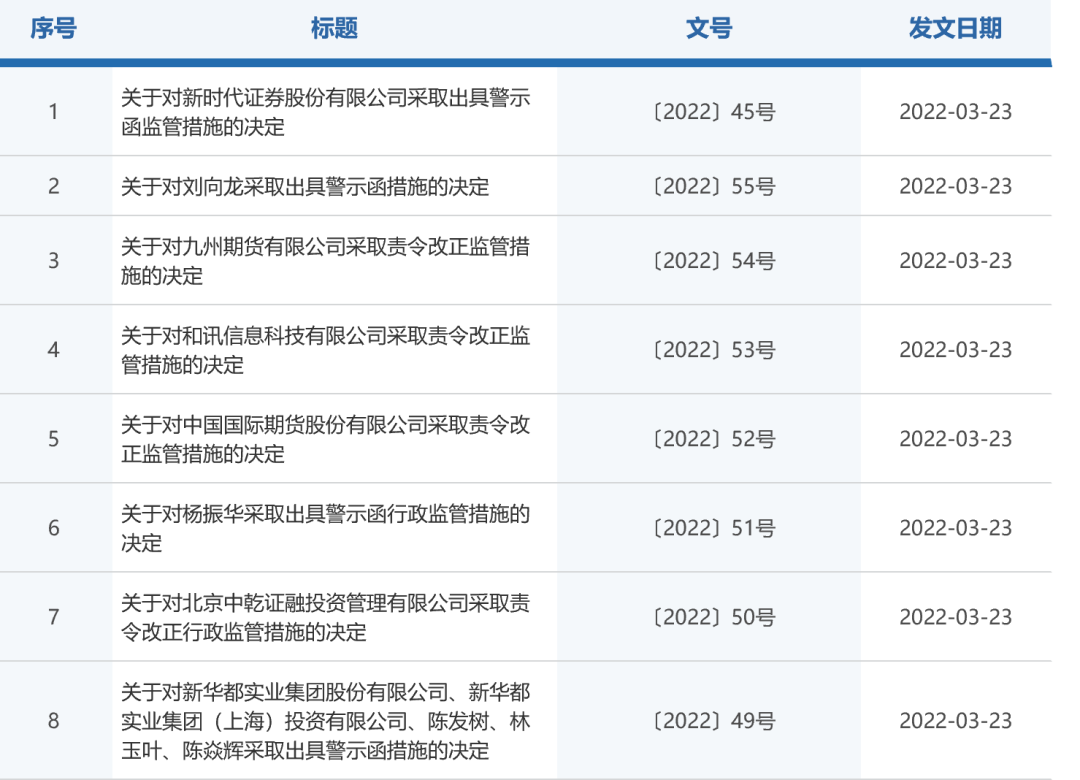Viewport: 1080px width, 780px height.
Task: Open the decision title about 刘向龙
Action: [305, 187]
